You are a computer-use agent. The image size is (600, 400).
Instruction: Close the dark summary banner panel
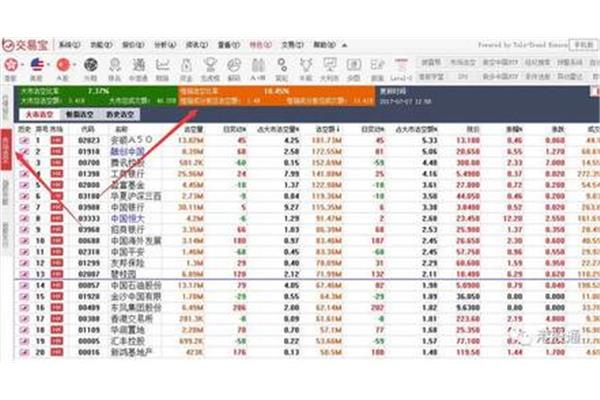(595, 91)
